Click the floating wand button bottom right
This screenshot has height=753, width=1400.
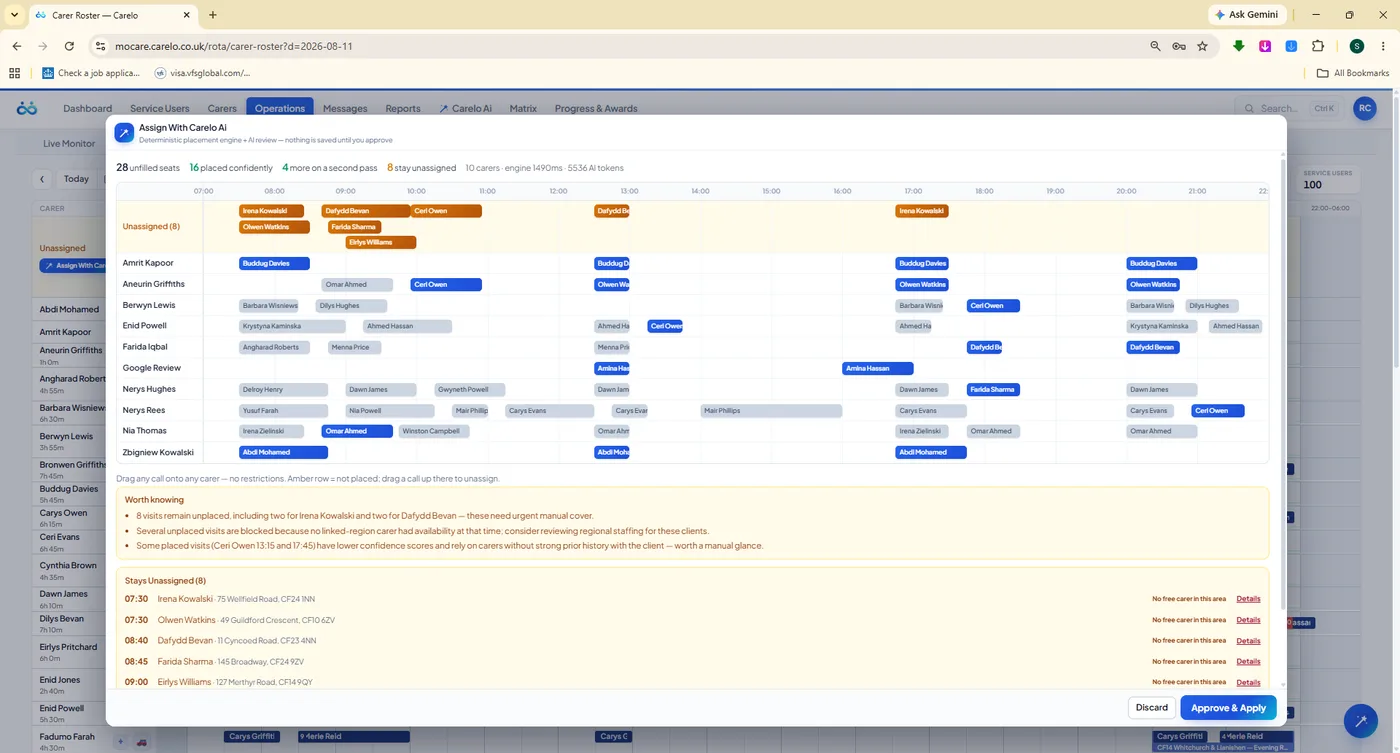(x=1360, y=720)
